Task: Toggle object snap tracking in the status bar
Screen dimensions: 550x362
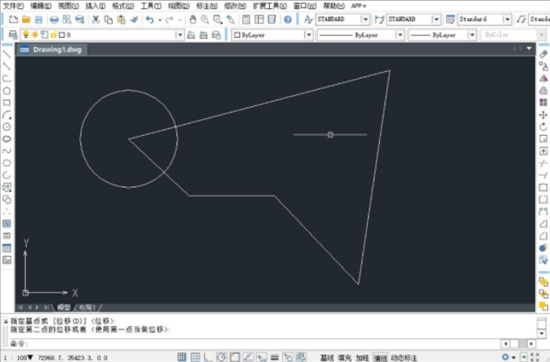Action: pos(248,357)
